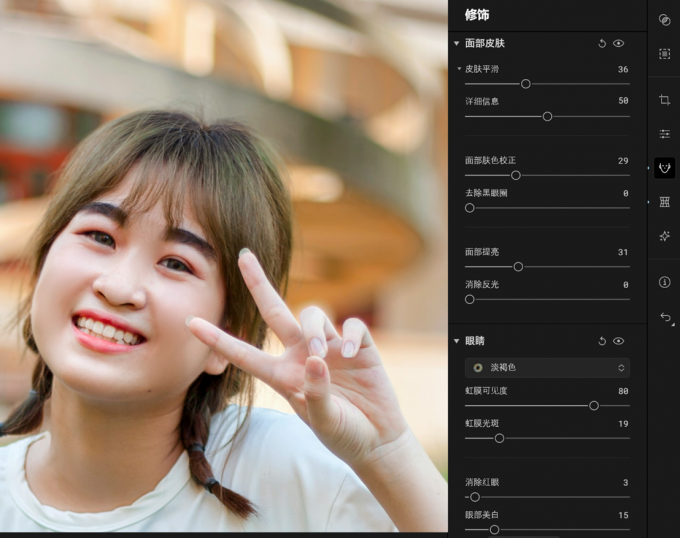Collapse the 皮肤平滑 subsection

[459, 69]
